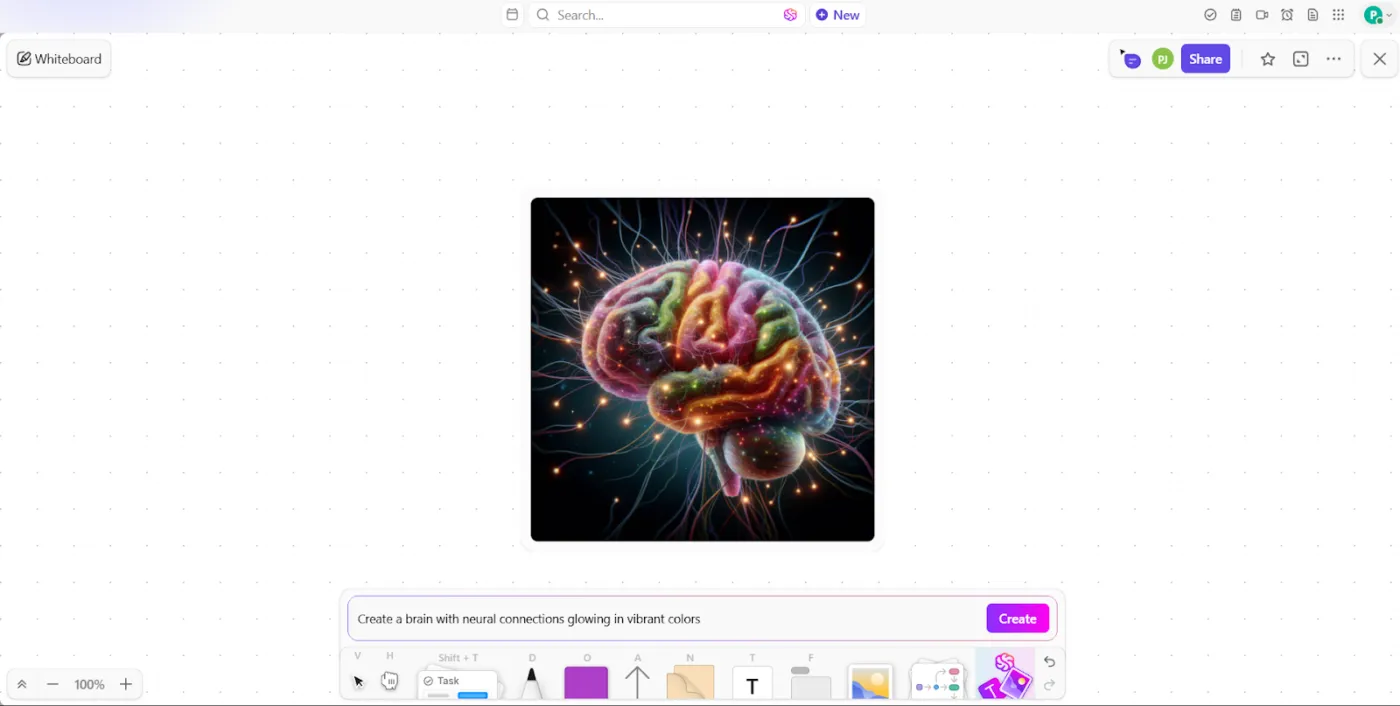Open the video clip recorder icon
Viewport: 1400px width, 706px height.
(1262, 15)
